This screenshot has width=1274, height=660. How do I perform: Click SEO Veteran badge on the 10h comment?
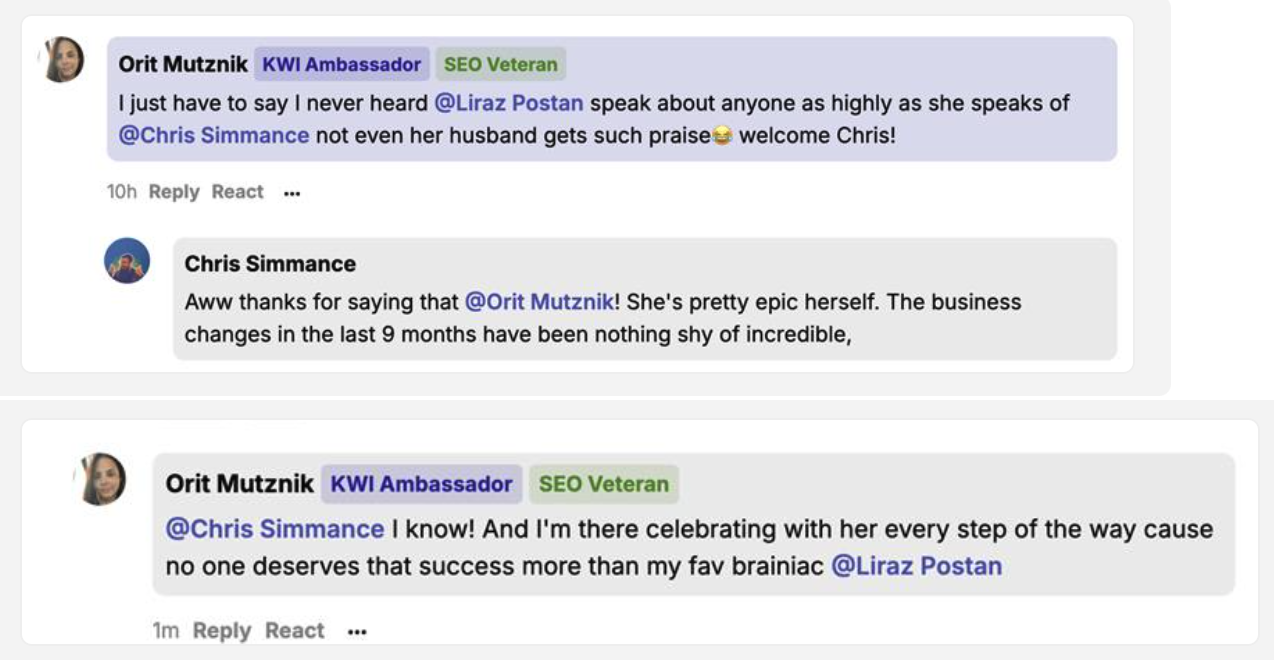[501, 65]
